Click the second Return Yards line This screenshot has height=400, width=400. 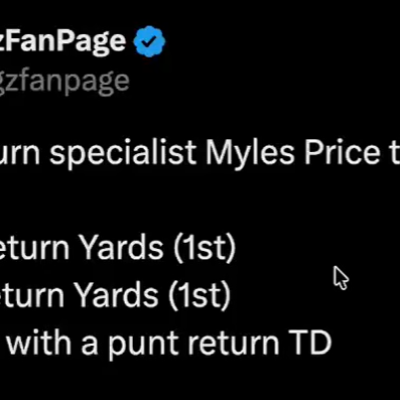(x=115, y=295)
